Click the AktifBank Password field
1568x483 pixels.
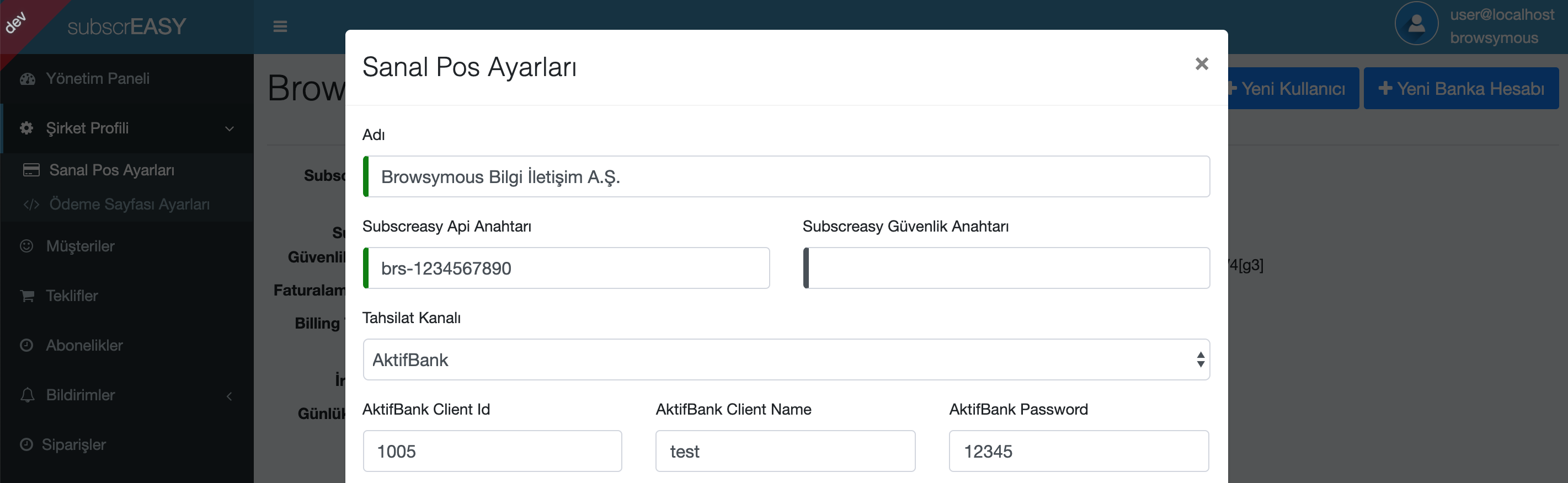1079,451
